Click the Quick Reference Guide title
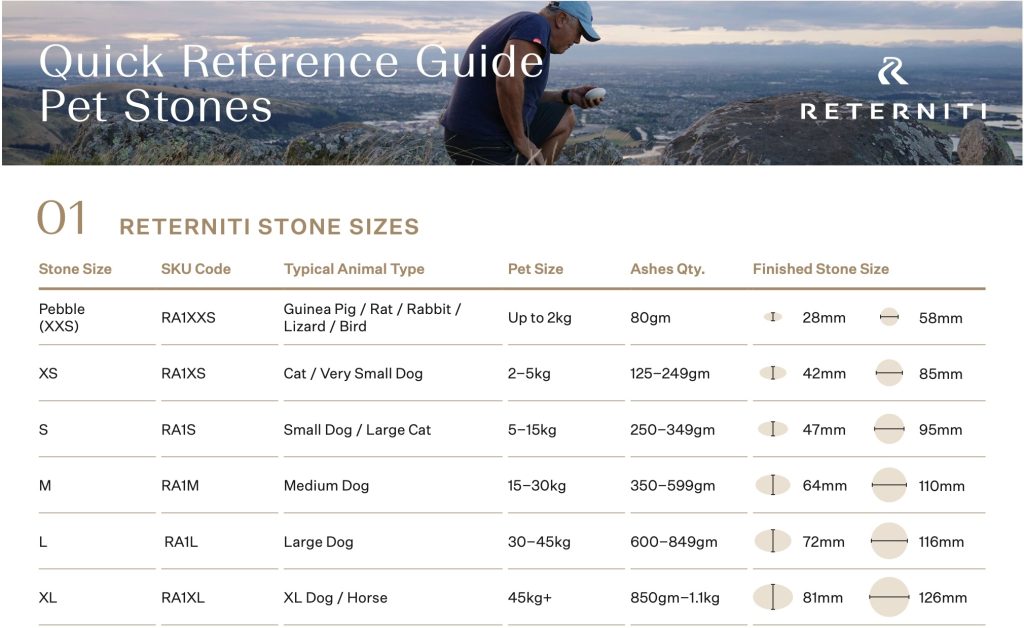1024x628 pixels. pos(291,62)
